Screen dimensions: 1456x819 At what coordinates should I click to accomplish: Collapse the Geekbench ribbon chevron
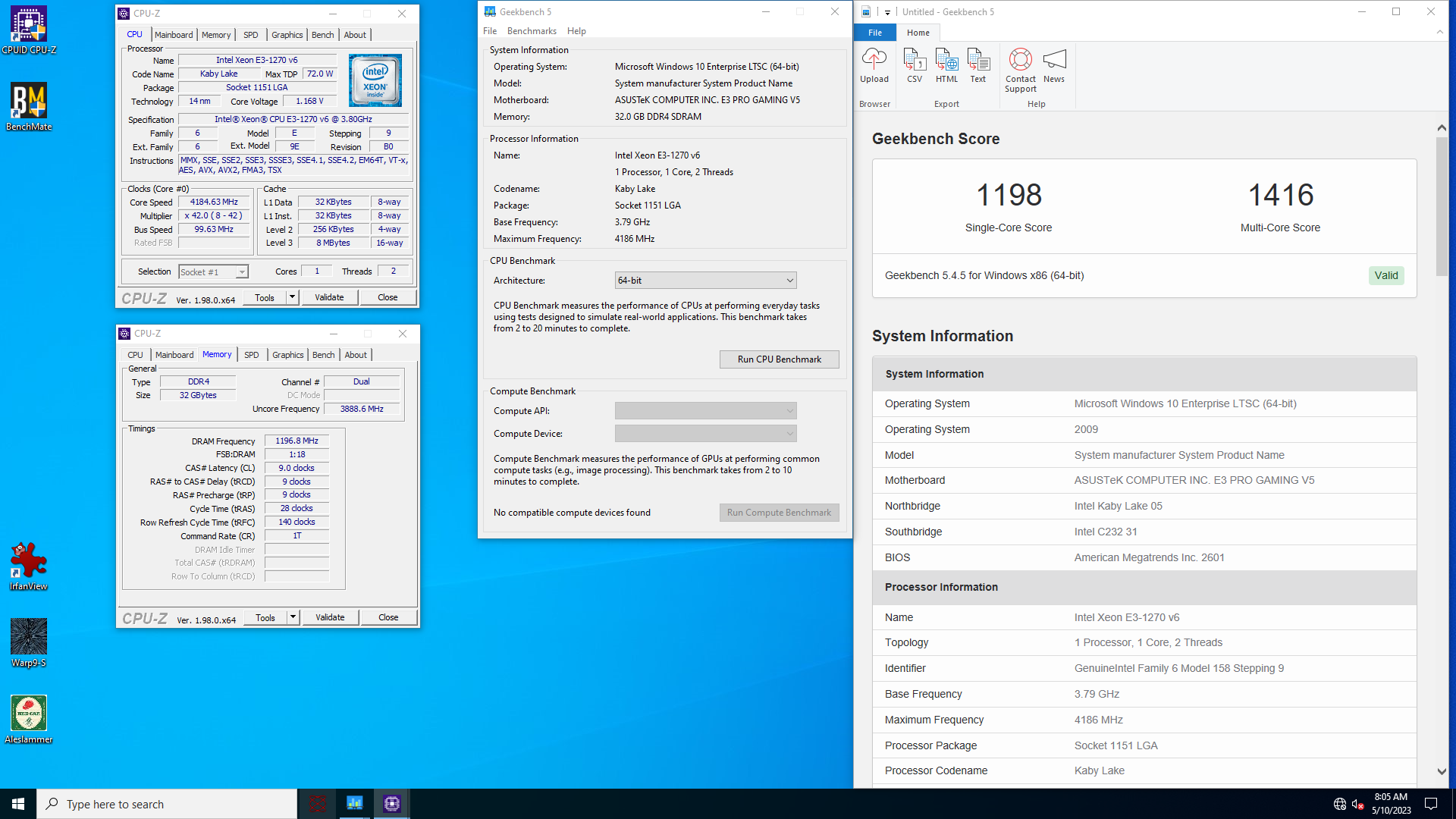point(1440,32)
